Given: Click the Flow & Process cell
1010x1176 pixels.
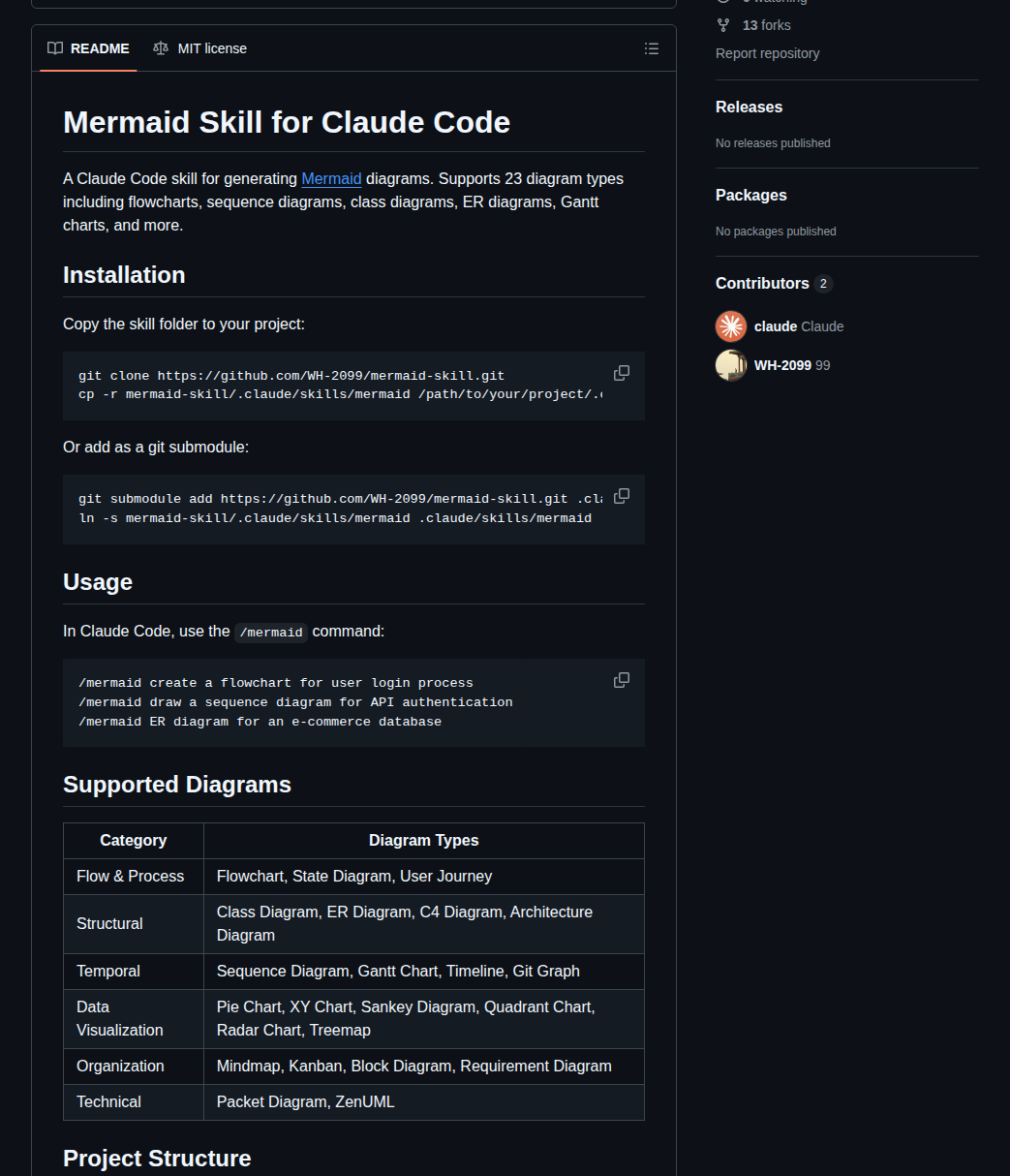Looking at the screenshot, I should [134, 877].
